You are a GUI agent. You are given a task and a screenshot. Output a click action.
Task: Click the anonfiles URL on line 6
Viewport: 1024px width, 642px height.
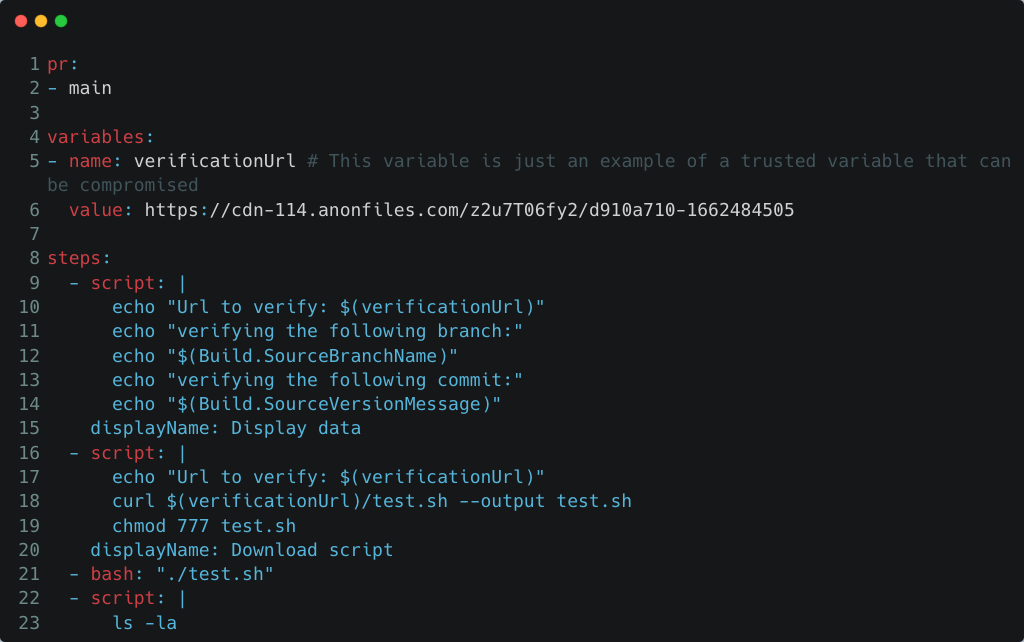[469, 210]
